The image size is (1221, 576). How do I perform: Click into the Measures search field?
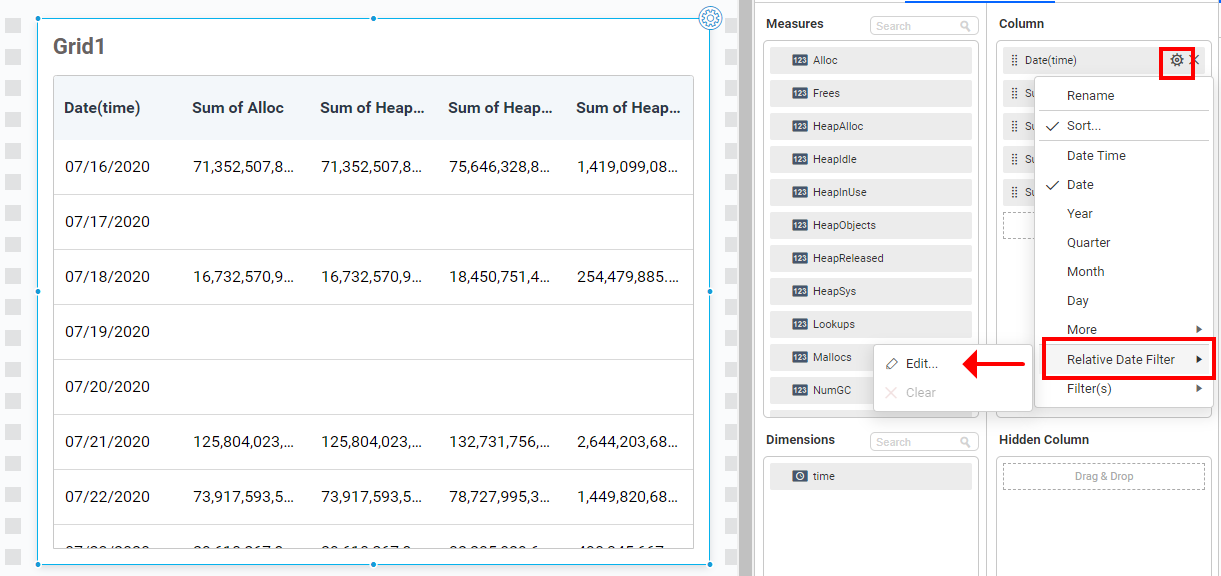[x=914, y=26]
